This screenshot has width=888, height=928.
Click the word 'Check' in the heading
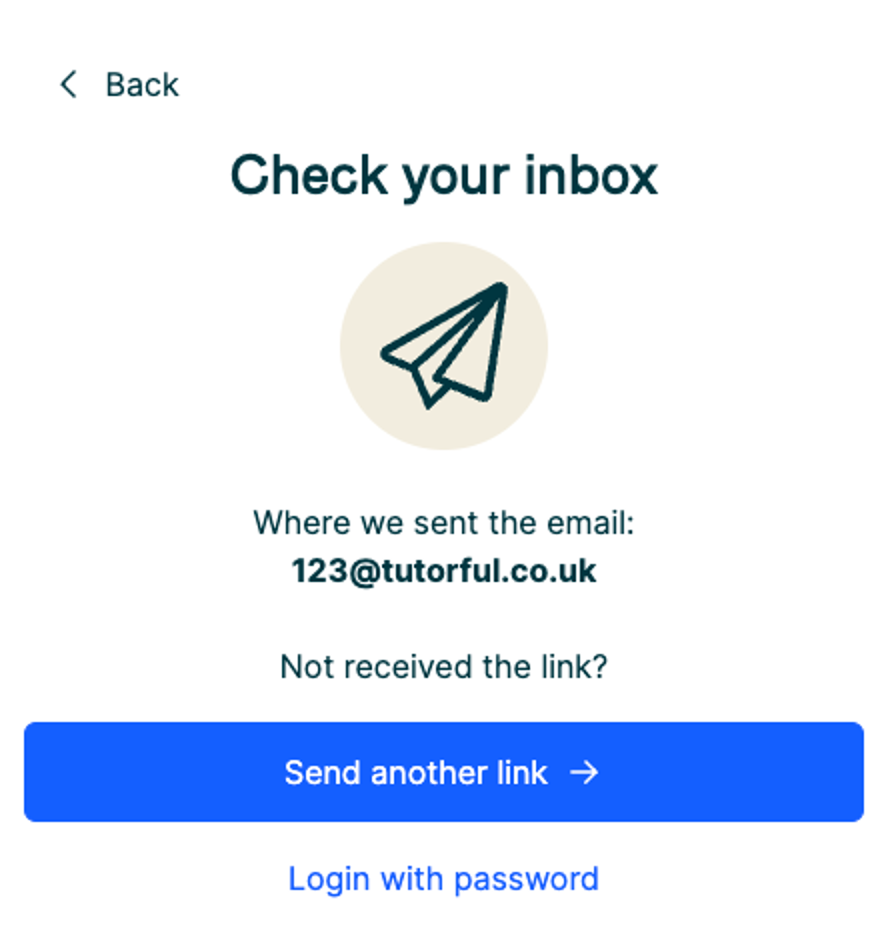(x=309, y=175)
